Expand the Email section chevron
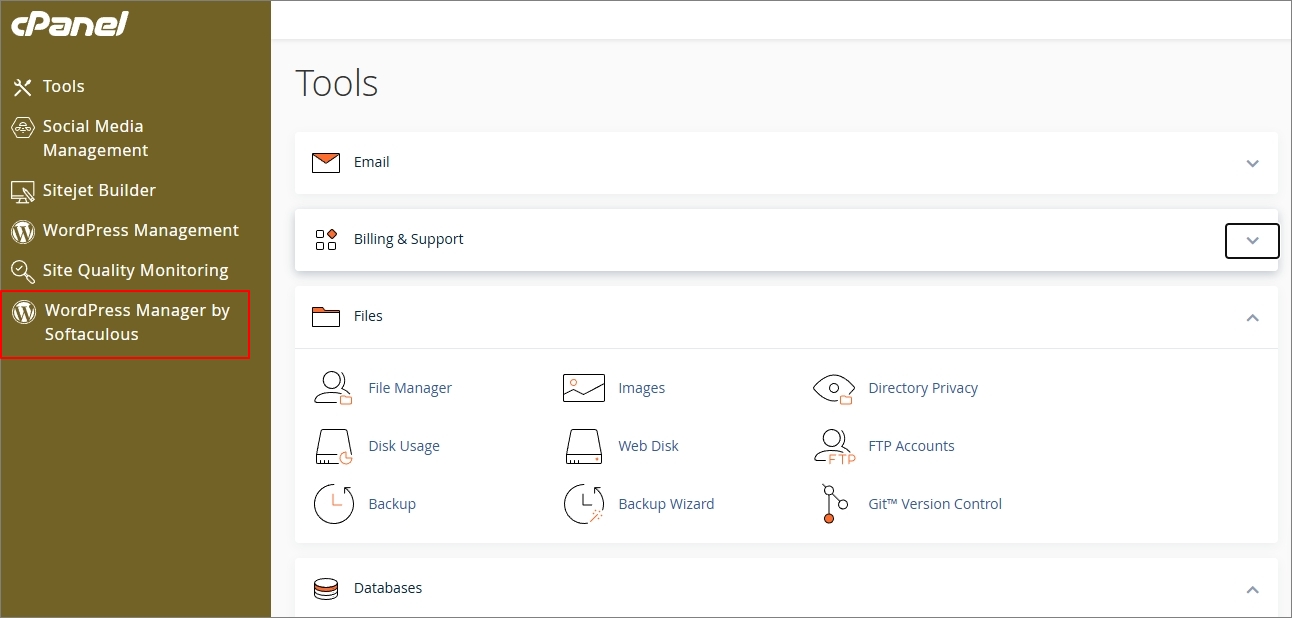1292x618 pixels. pos(1252,163)
